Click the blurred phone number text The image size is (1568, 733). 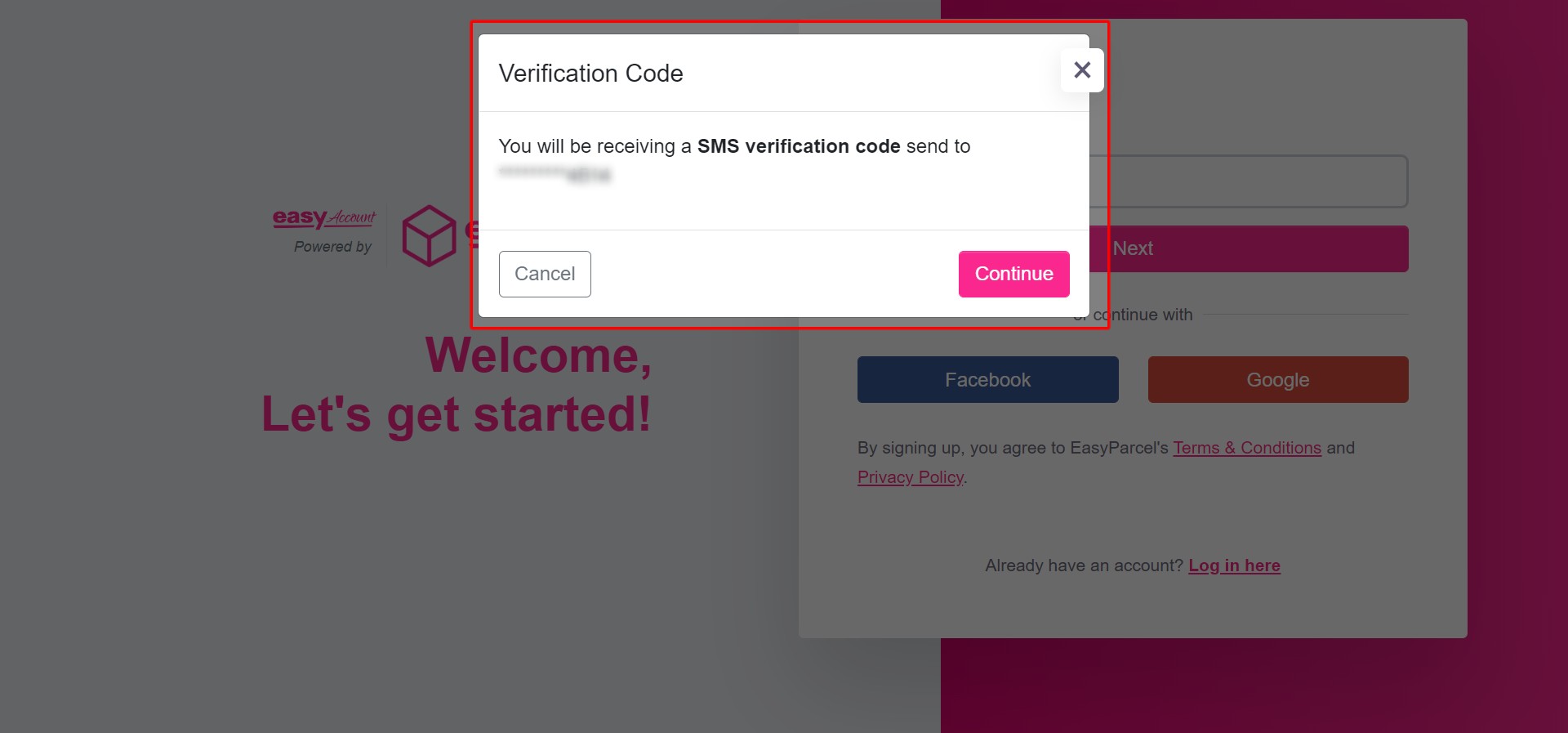pos(554,174)
